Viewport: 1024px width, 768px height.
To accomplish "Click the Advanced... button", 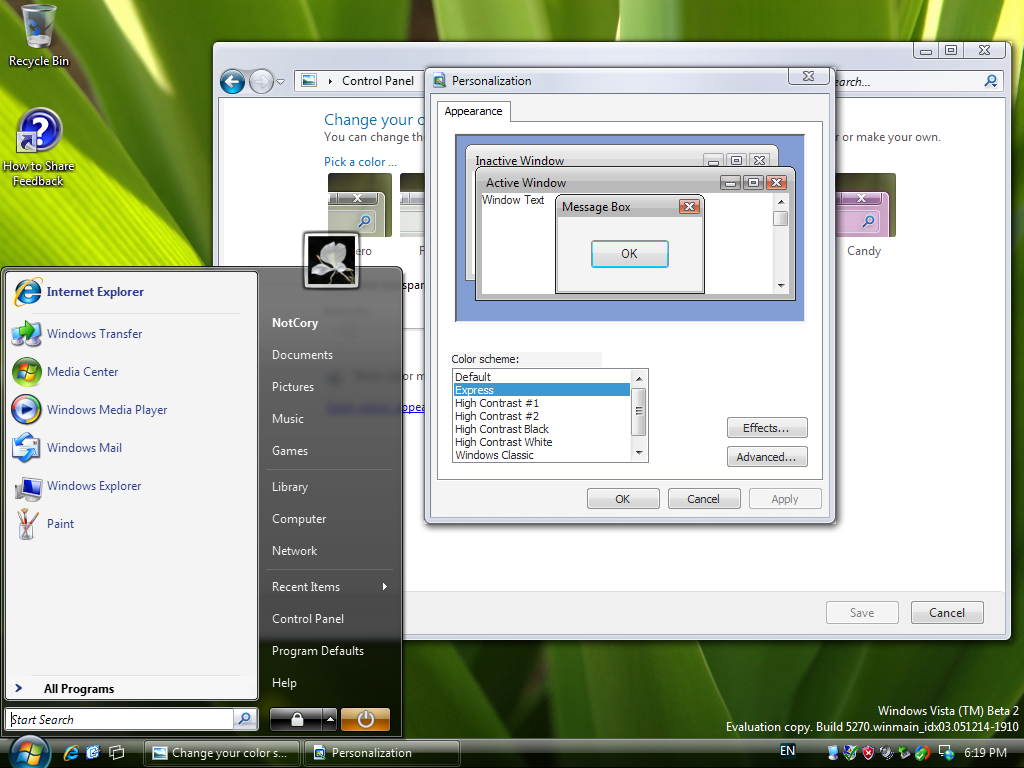I will pyautogui.click(x=766, y=457).
